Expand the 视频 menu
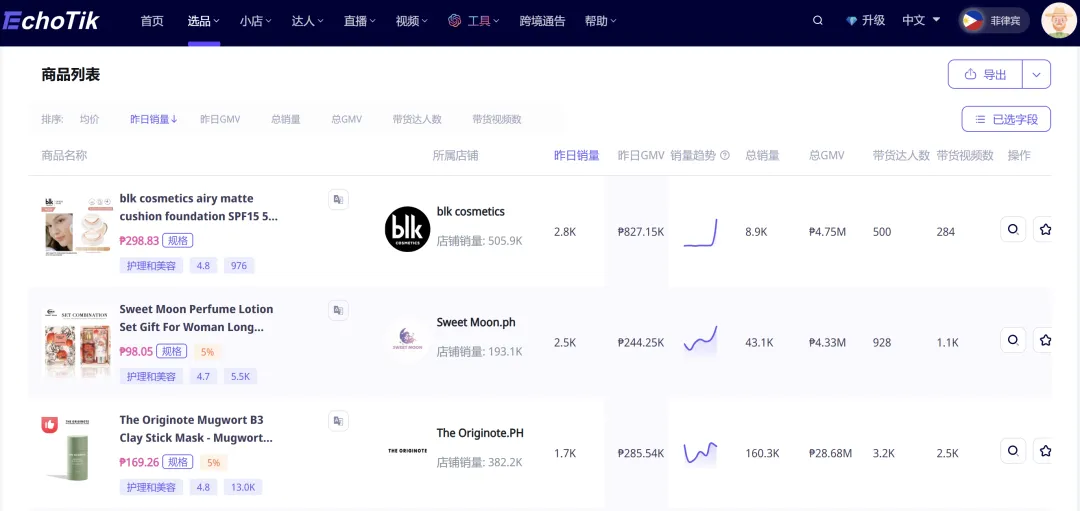The height and width of the screenshot is (511, 1080). pyautogui.click(x=411, y=21)
